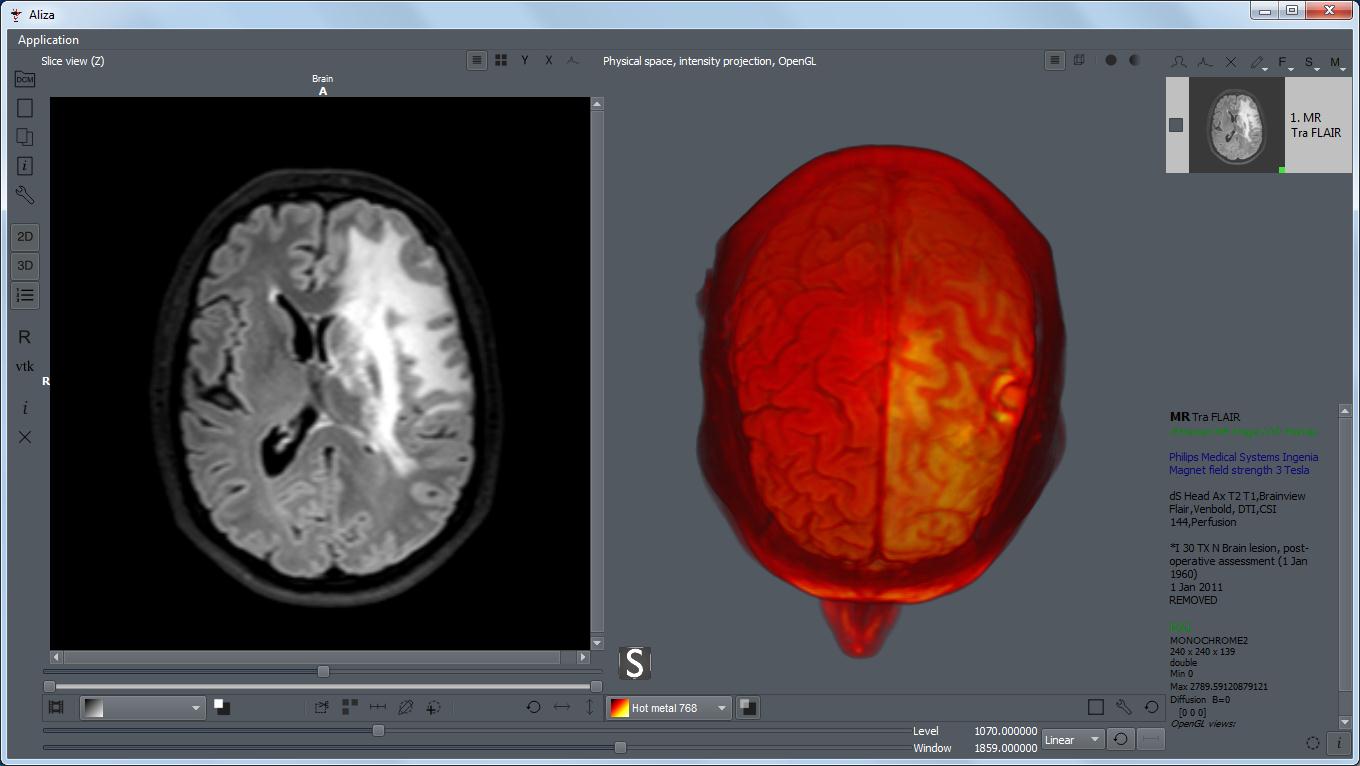Flip the image vertically with vertical arrows
The height and width of the screenshot is (766, 1360).
click(589, 707)
